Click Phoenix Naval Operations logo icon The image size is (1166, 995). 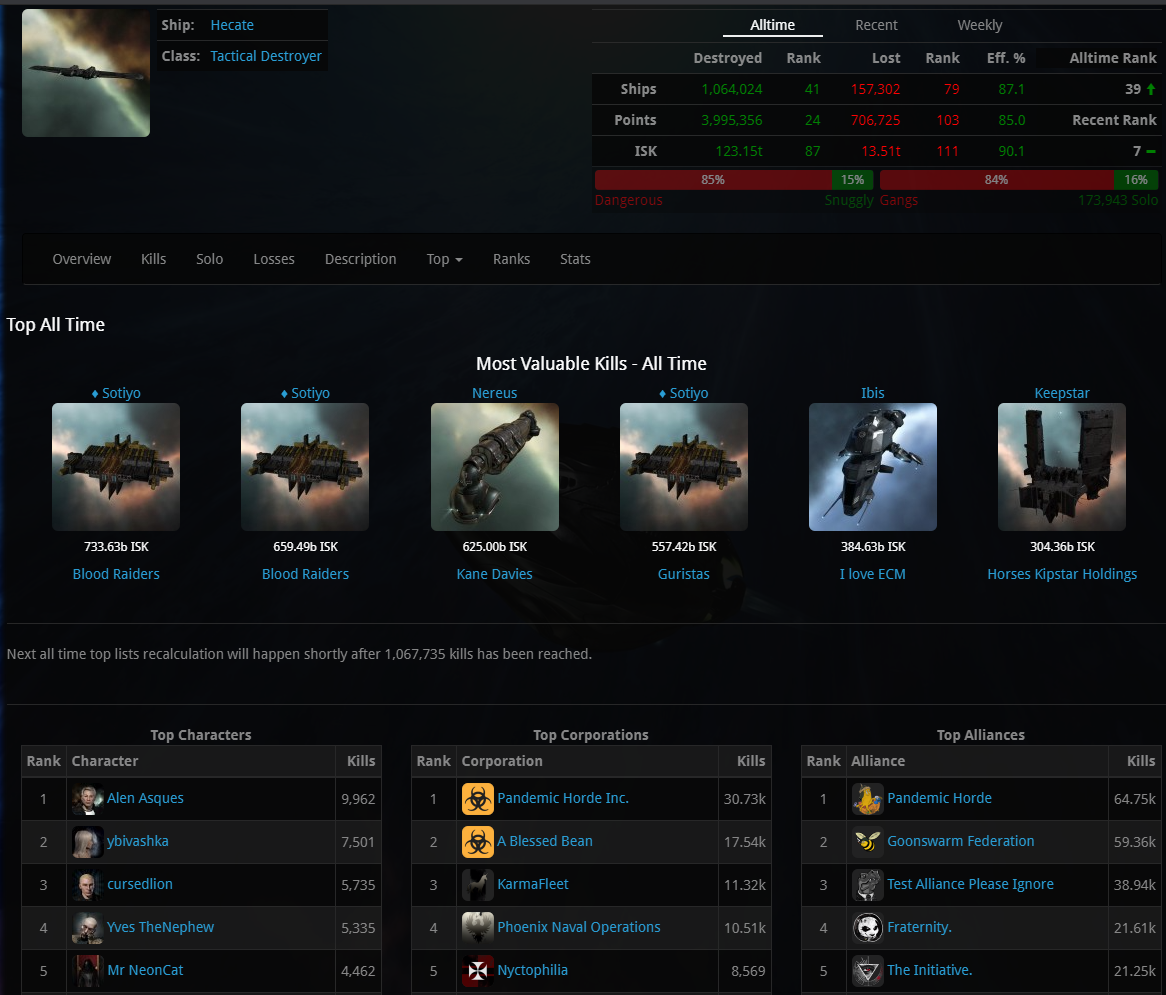[478, 928]
